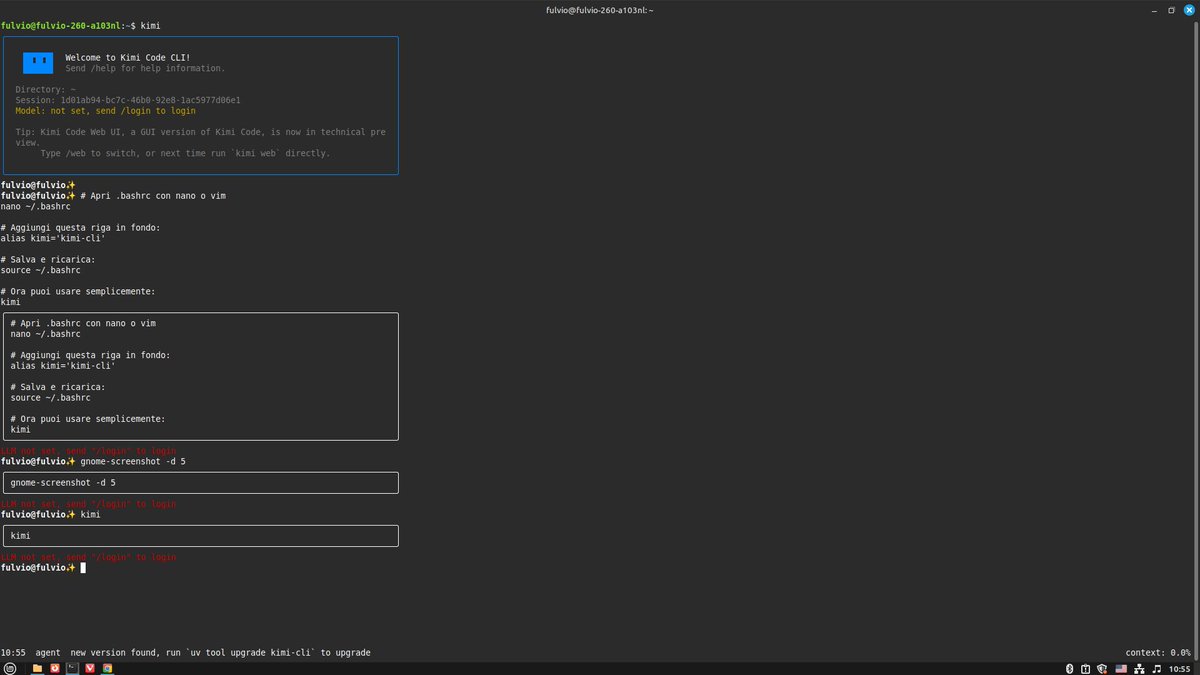The width and height of the screenshot is (1200, 675).
Task: Open the Bluetooth tray icon
Action: [1069, 668]
